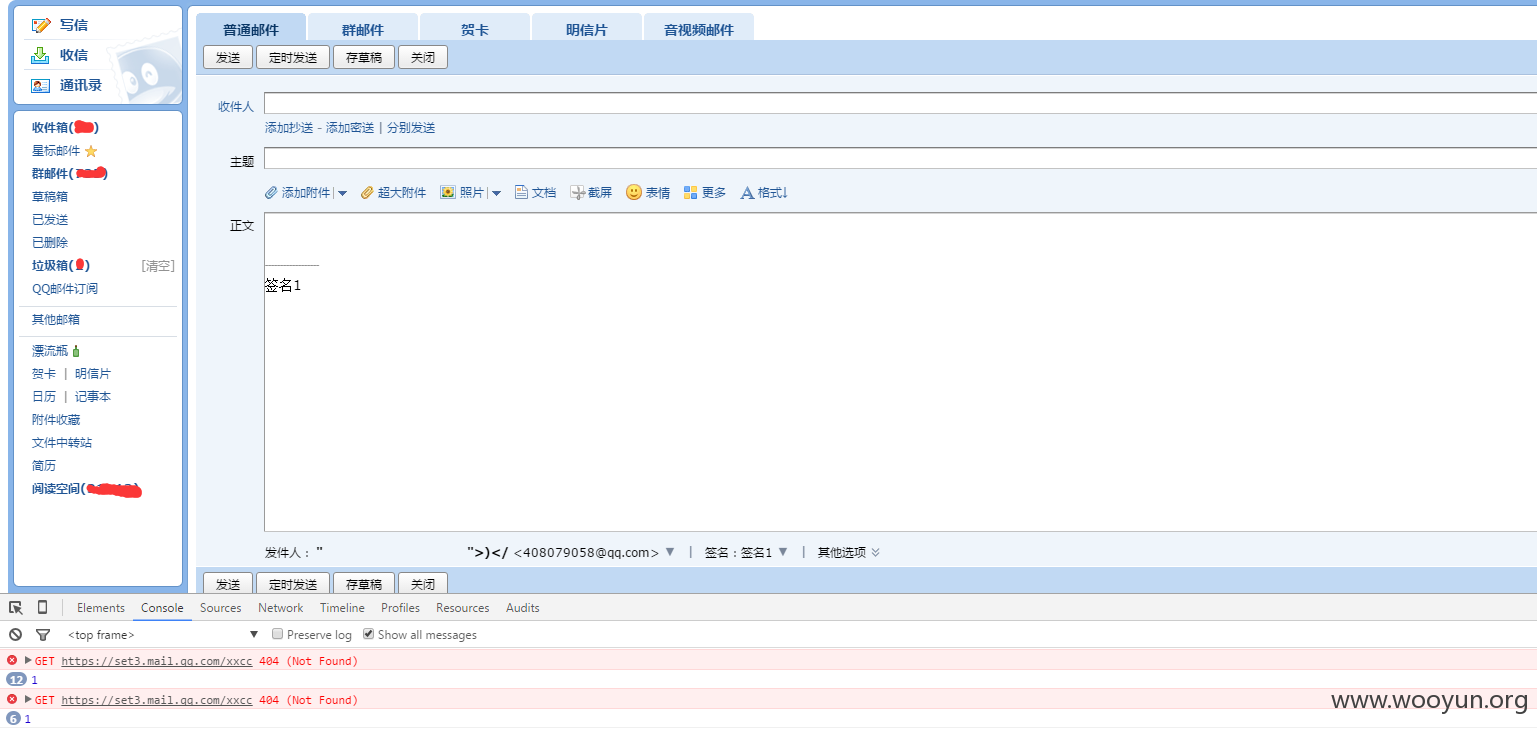
Task: Click into the 正文 message body editor
Action: [900, 372]
